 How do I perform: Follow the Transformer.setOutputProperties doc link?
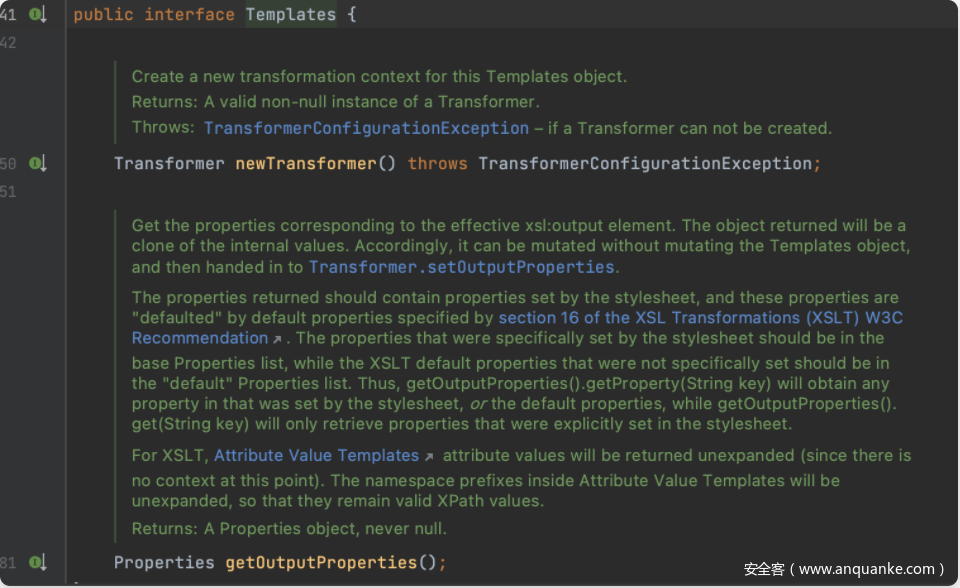pos(461,267)
